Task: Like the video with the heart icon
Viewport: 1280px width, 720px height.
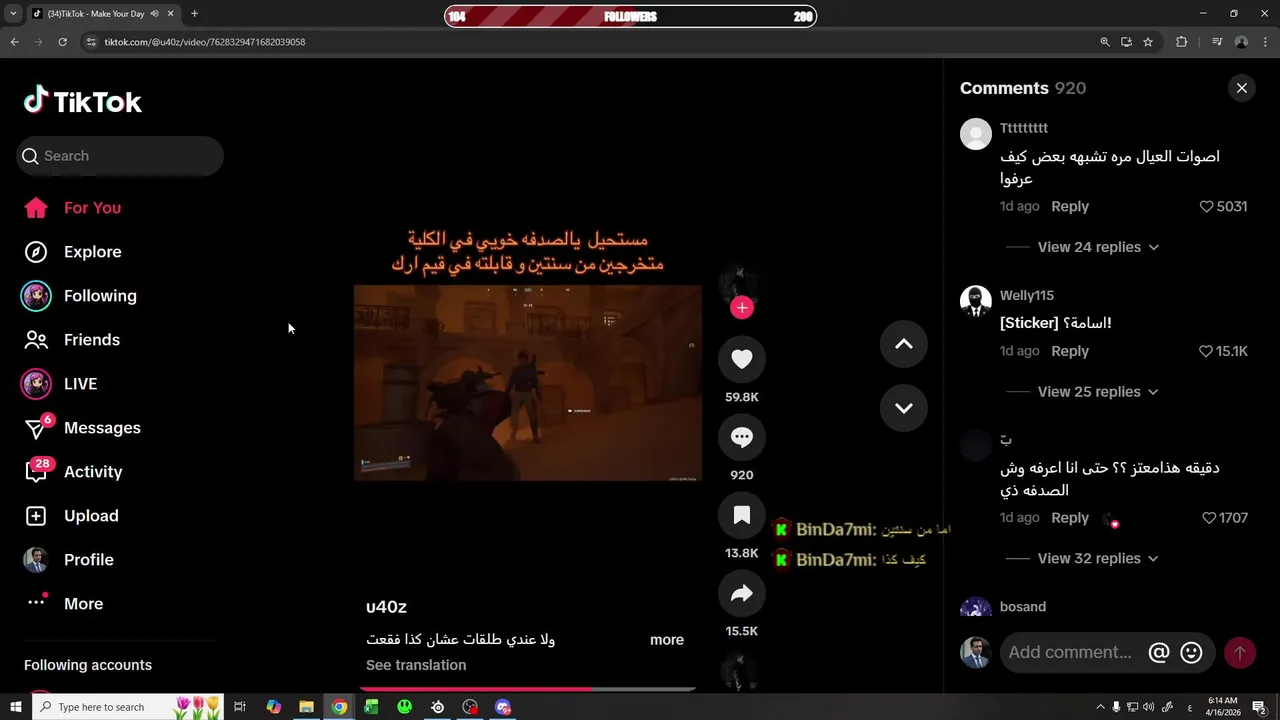Action: point(742,359)
